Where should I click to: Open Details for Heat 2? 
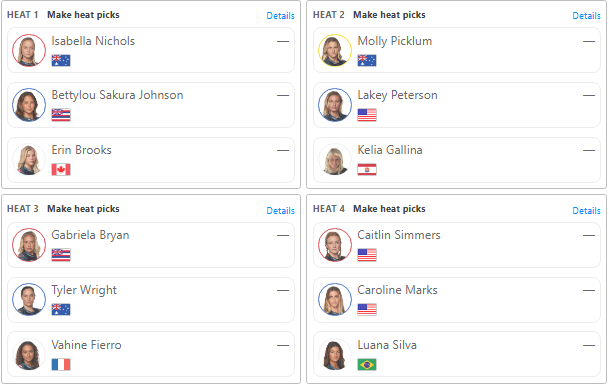586,16
